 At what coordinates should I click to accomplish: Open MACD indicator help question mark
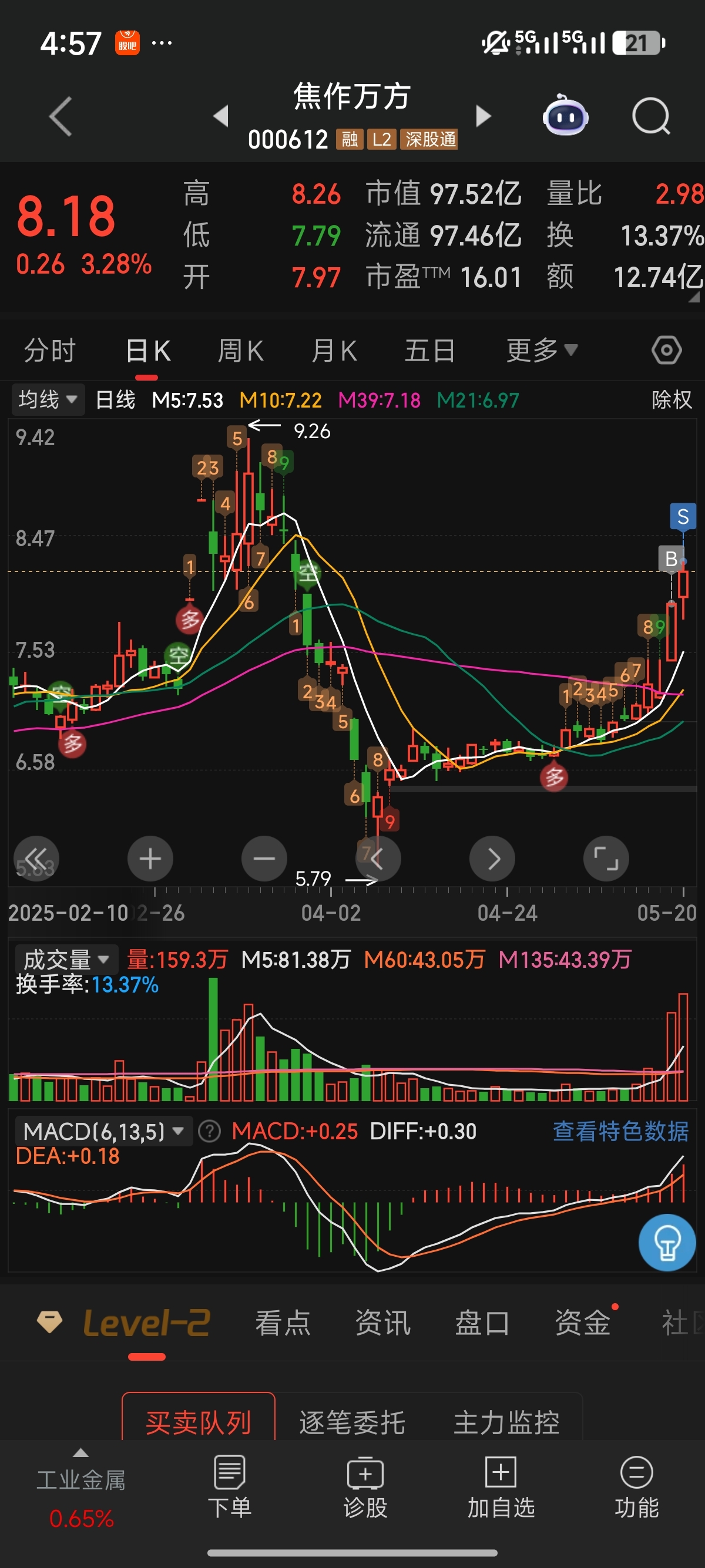[x=209, y=1132]
